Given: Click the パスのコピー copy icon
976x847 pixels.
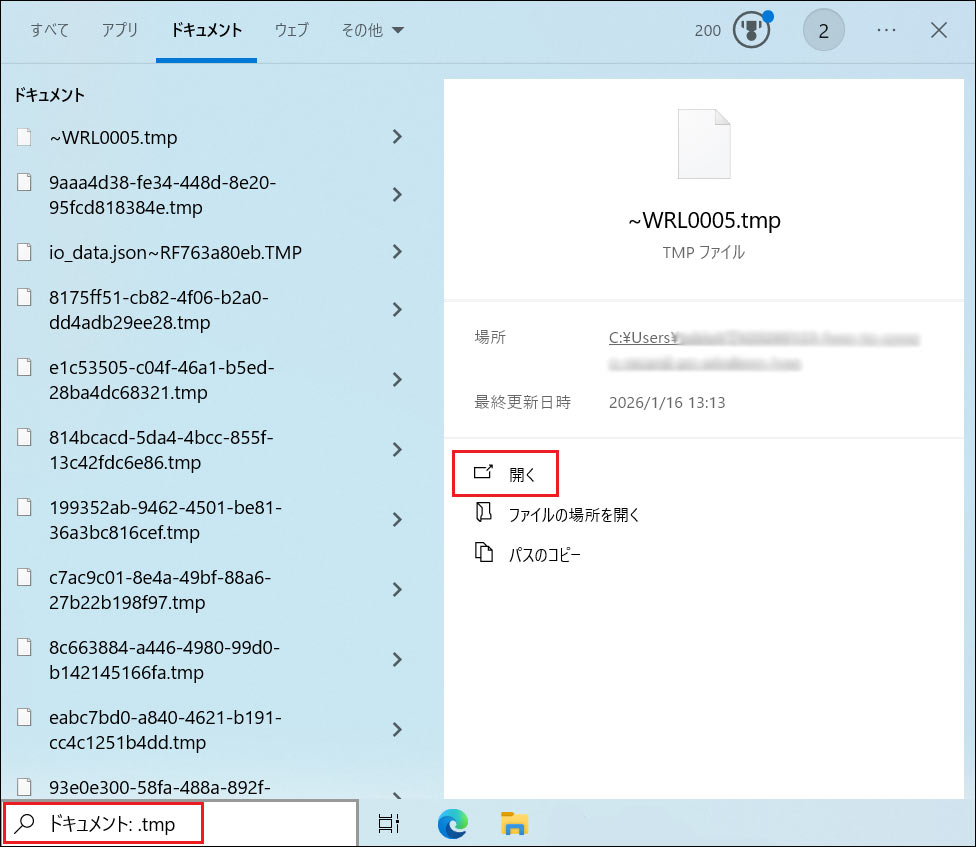Looking at the screenshot, I should tap(484, 553).
